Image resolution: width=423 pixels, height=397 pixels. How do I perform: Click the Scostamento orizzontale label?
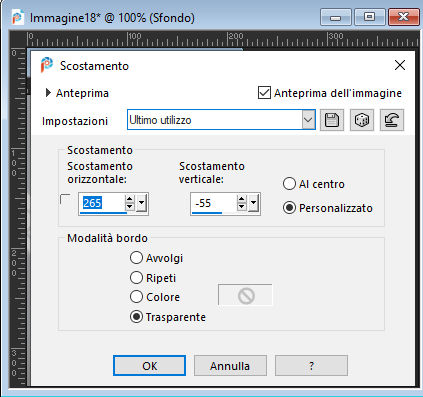(100, 173)
